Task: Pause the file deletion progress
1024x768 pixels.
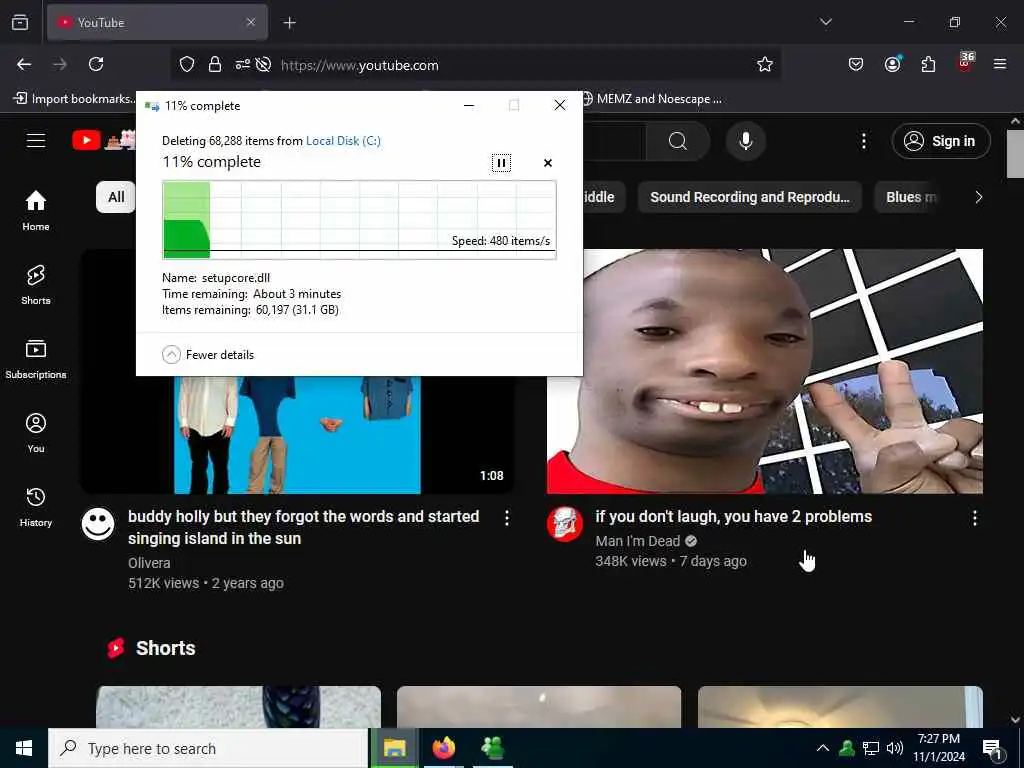Action: [x=501, y=163]
